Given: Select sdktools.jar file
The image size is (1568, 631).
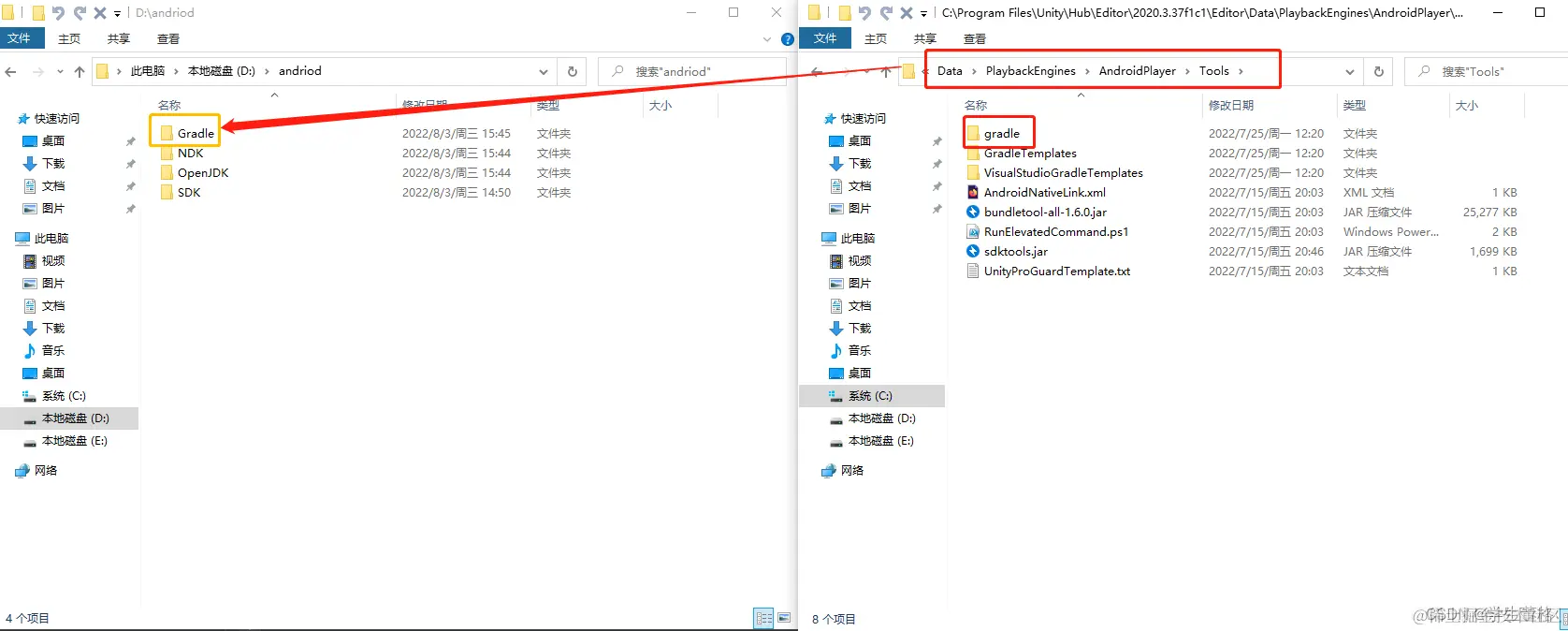Looking at the screenshot, I should pyautogui.click(x=1016, y=251).
